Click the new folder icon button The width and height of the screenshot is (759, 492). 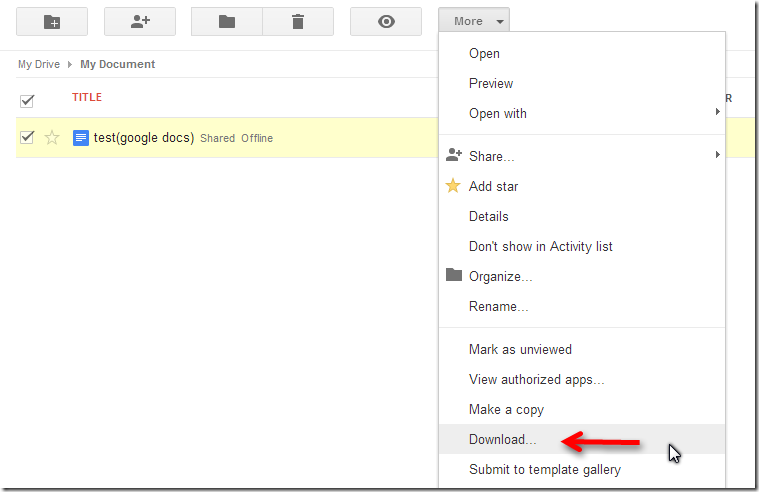(52, 22)
